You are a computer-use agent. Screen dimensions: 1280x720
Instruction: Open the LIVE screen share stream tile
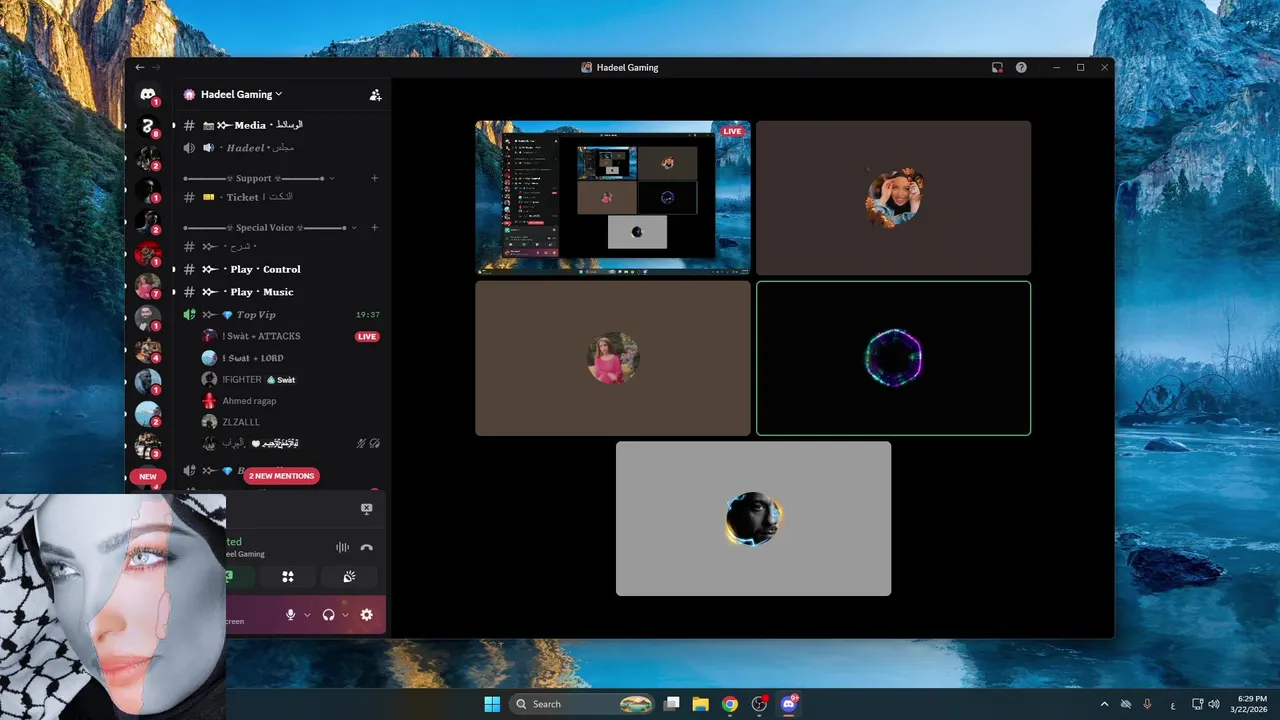click(x=613, y=198)
